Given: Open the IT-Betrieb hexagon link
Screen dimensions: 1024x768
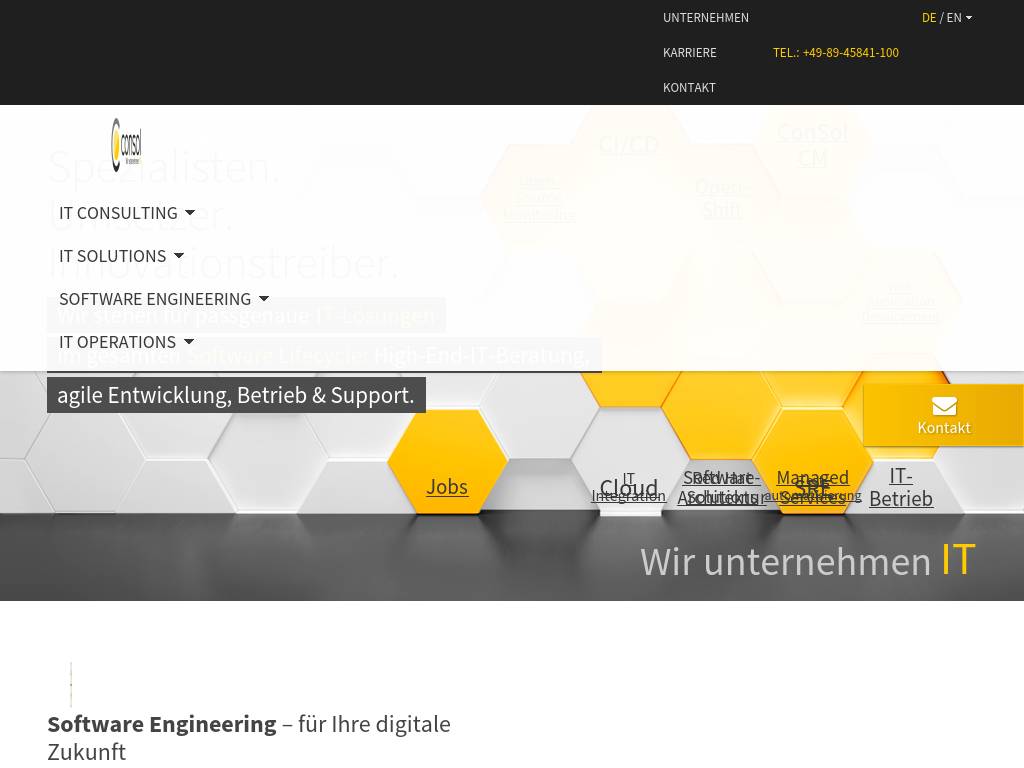Looking at the screenshot, I should point(900,487).
